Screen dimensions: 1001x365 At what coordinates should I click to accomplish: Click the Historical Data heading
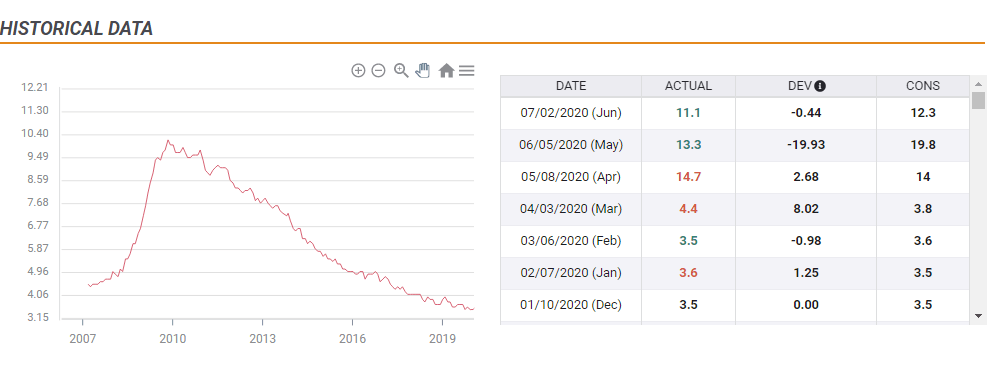77,28
